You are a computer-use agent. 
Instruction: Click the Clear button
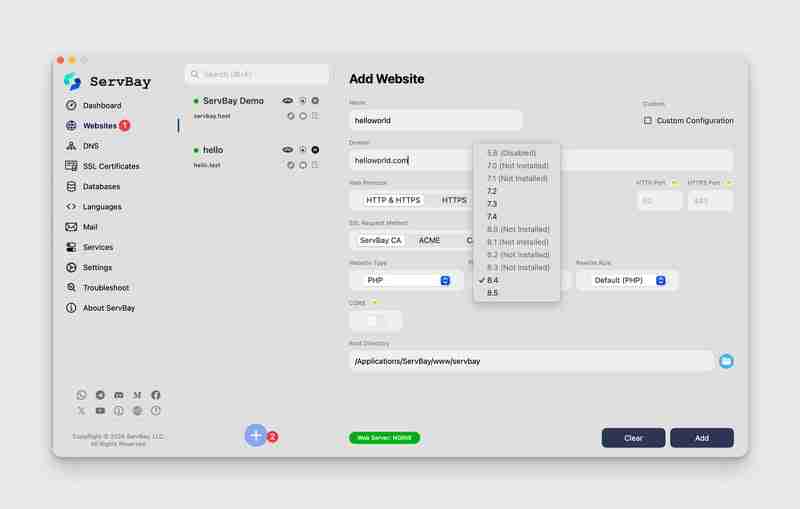pos(633,438)
